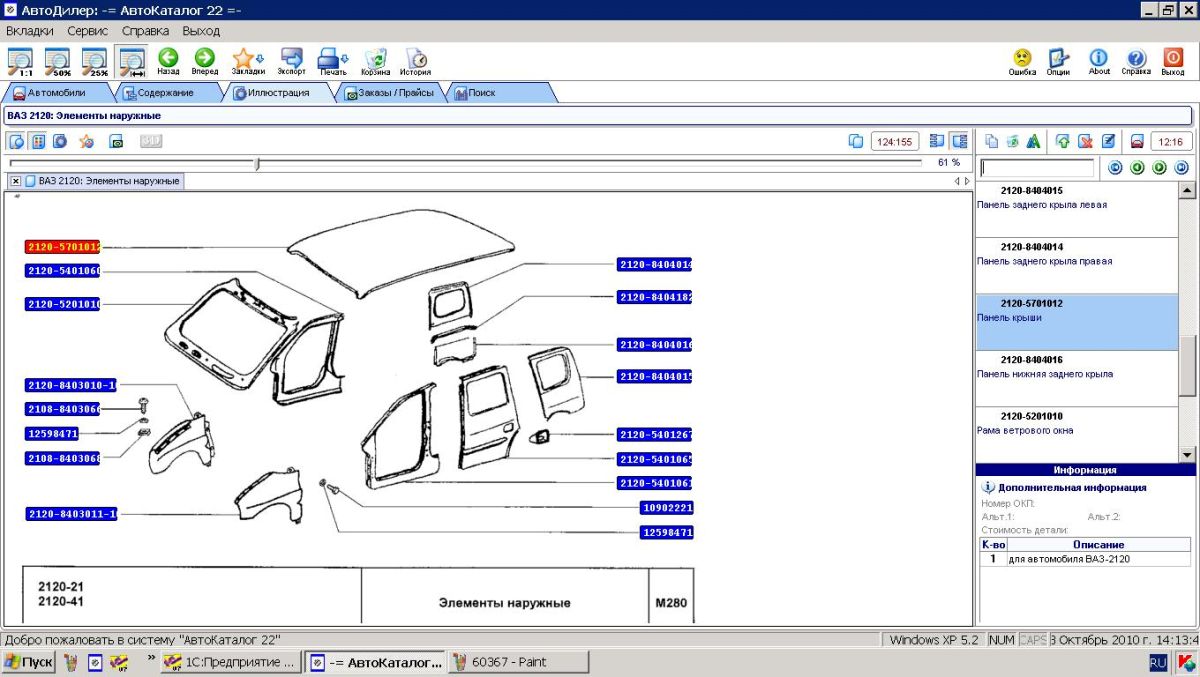Image resolution: width=1200 pixels, height=677 pixels.
Task: Click the green up-arrow icon
Action: pyautogui.click(x=1062, y=141)
